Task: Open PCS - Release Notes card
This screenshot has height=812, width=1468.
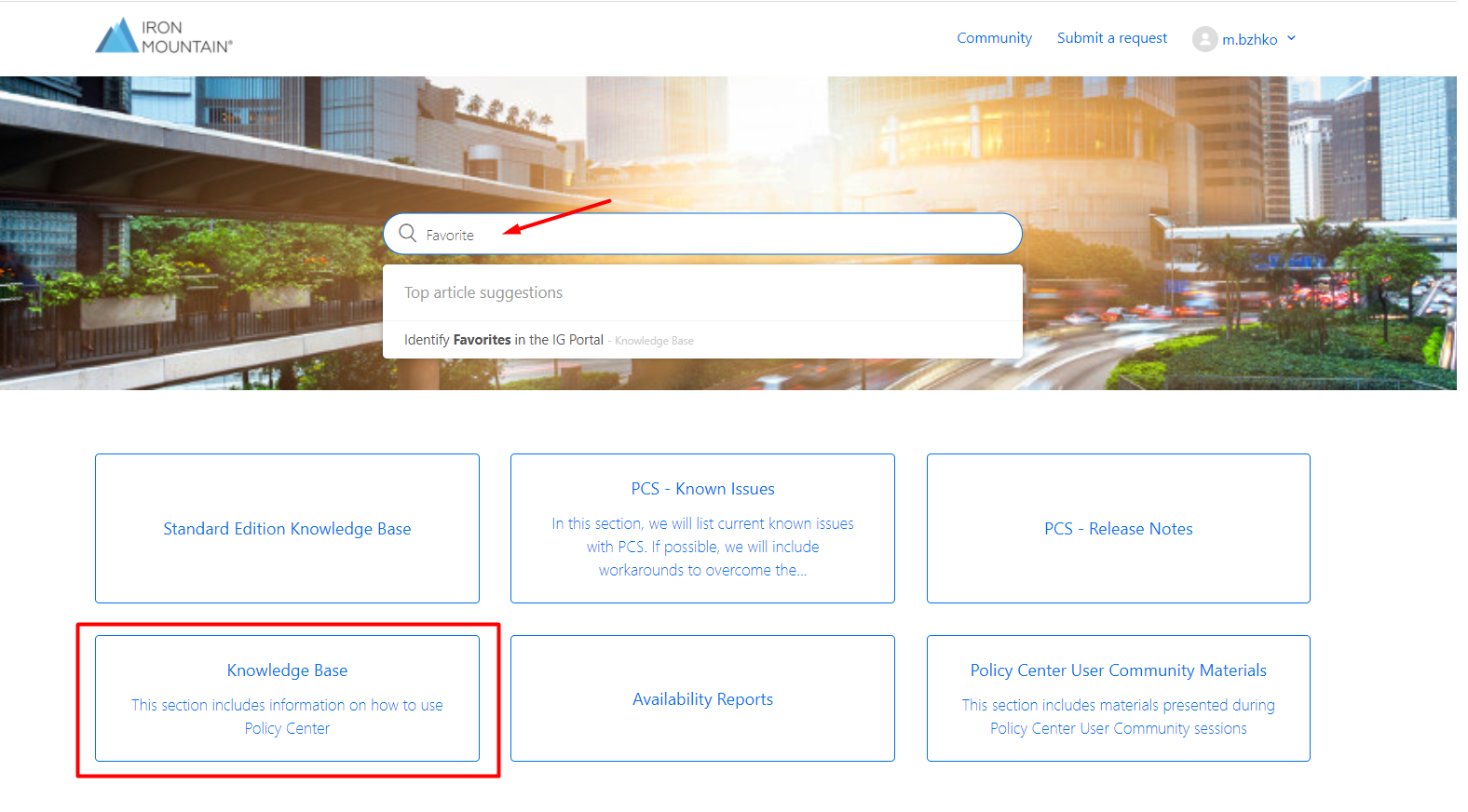Action: click(x=1118, y=528)
